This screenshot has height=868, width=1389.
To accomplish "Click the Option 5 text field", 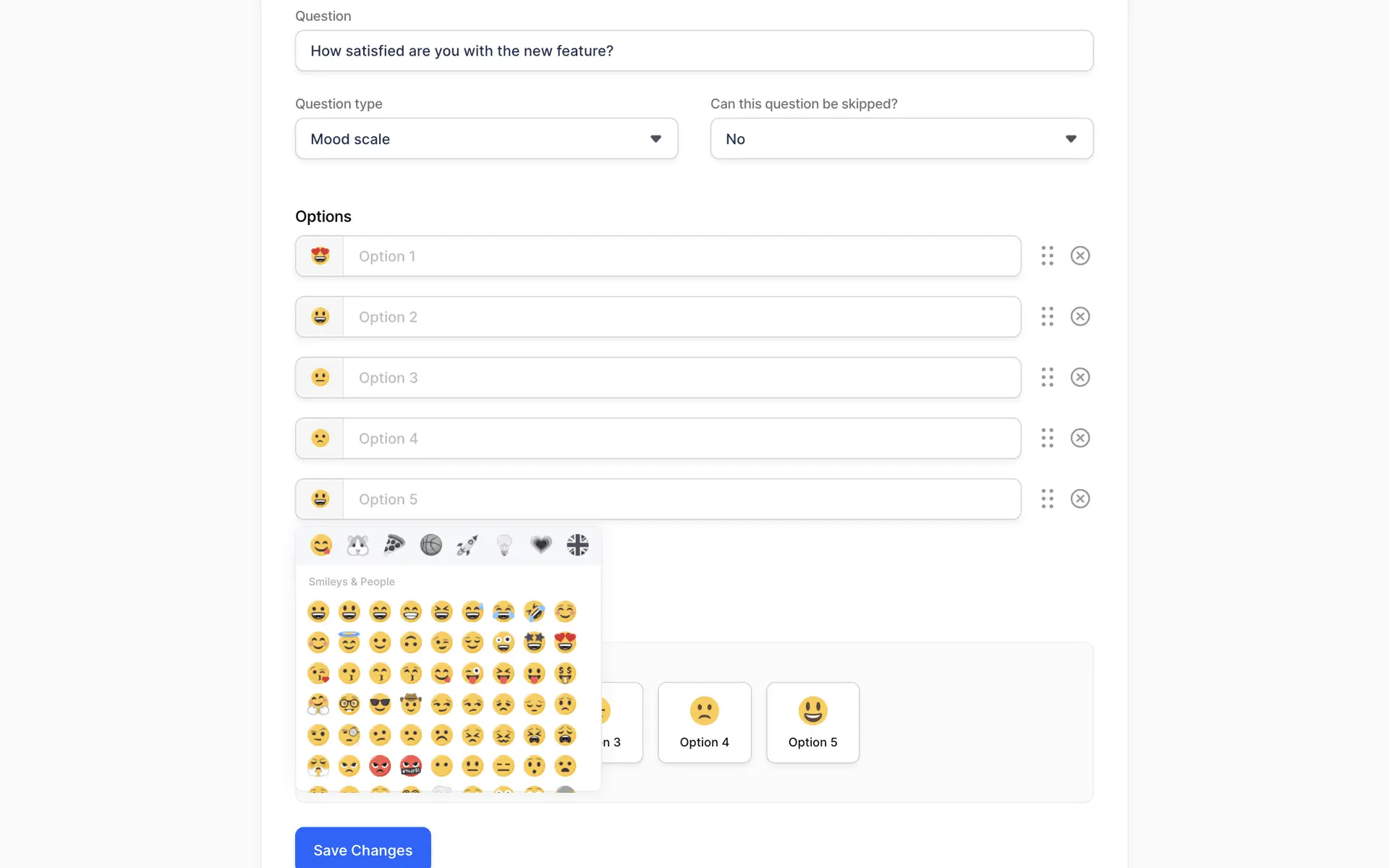I will [x=680, y=499].
